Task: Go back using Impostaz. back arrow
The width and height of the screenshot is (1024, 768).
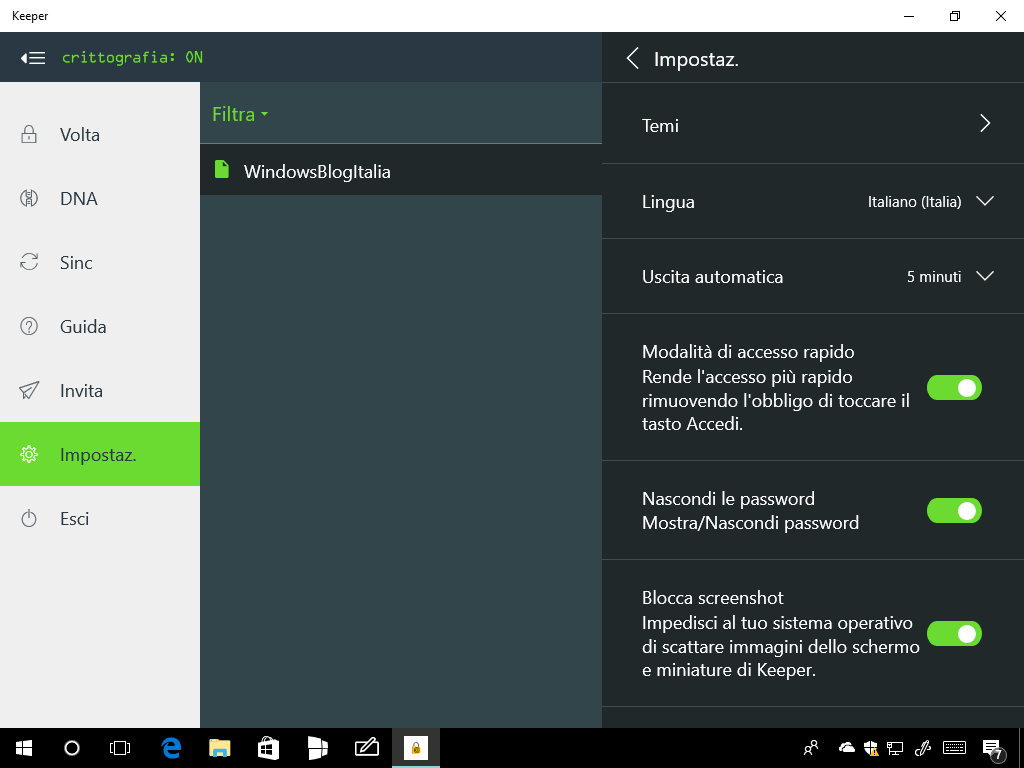Action: coord(632,58)
